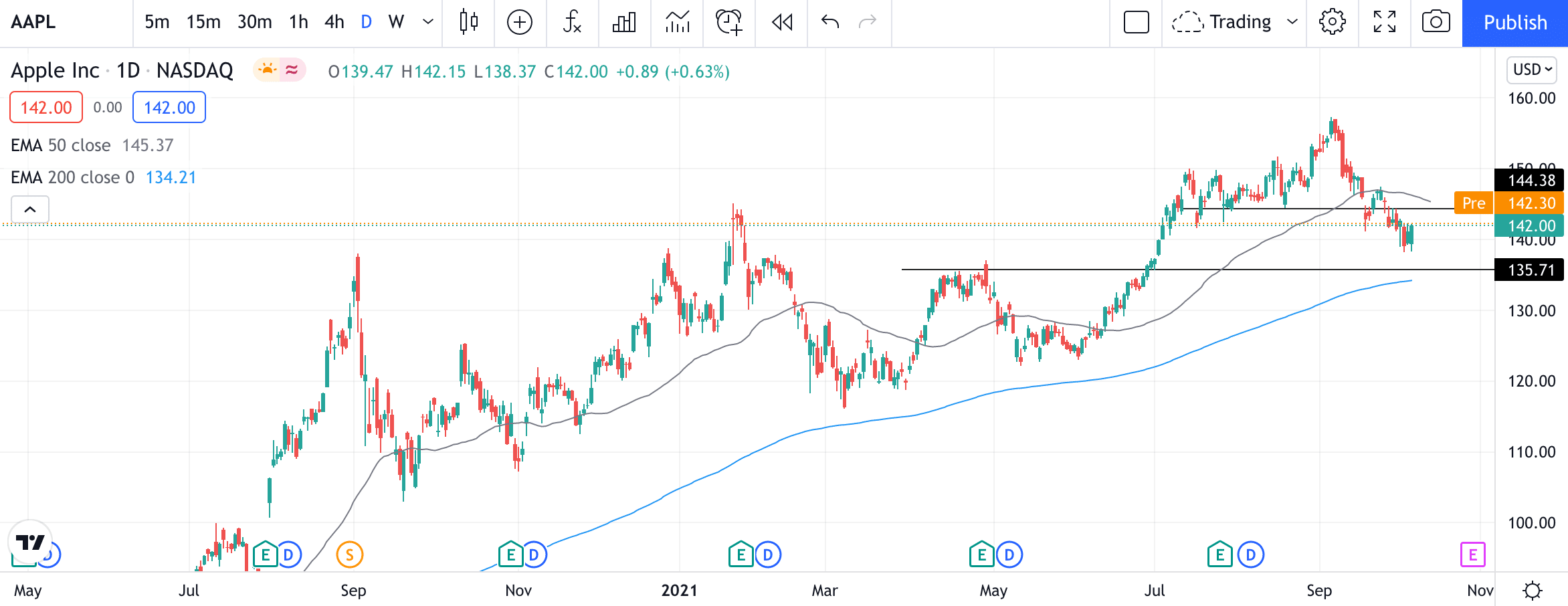Open candlestick chart style selector
Viewport: 1568px width, 606px height.
coord(468,22)
